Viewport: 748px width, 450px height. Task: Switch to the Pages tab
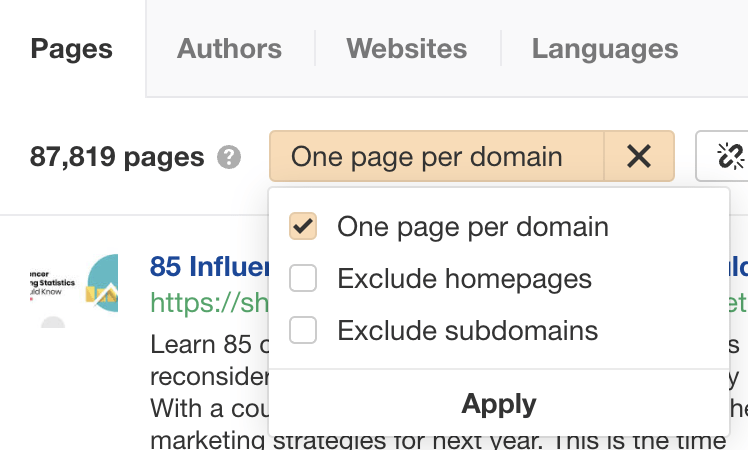click(72, 48)
